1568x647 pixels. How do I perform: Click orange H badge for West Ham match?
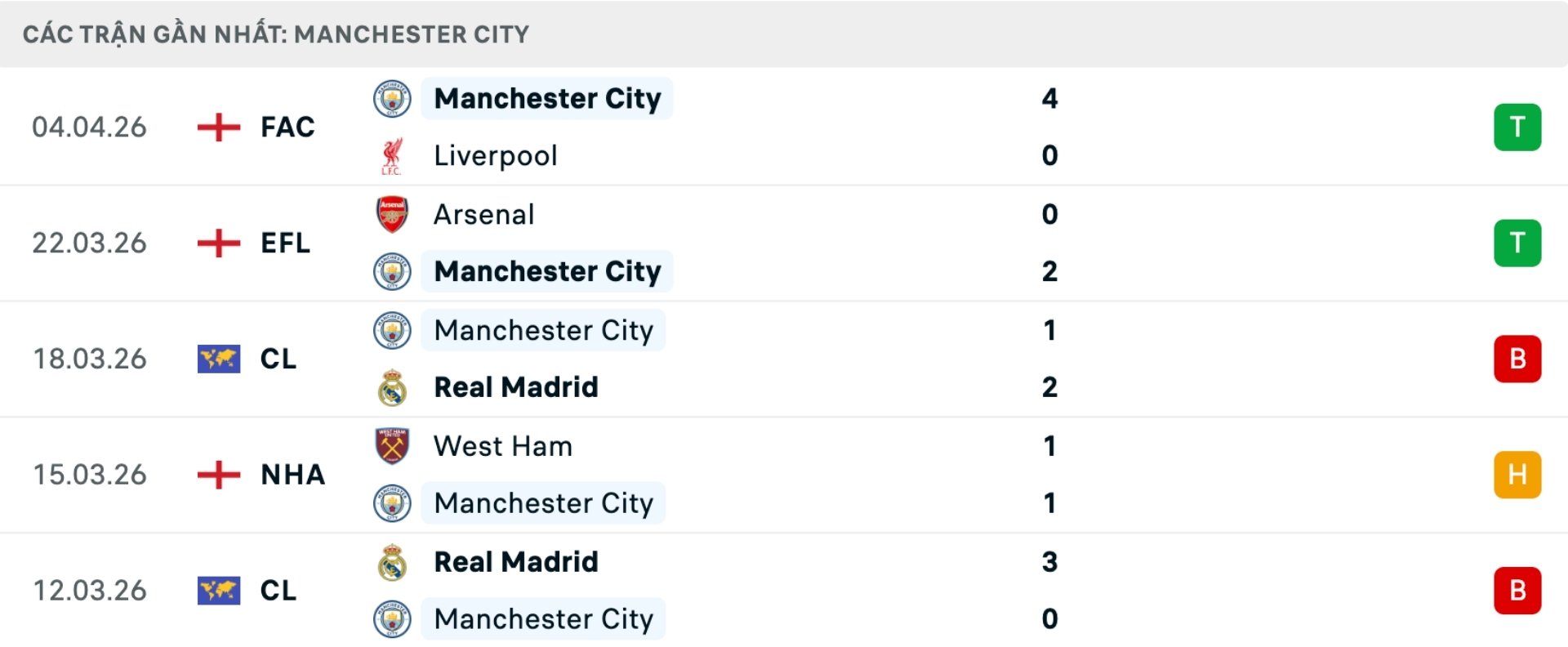1517,475
